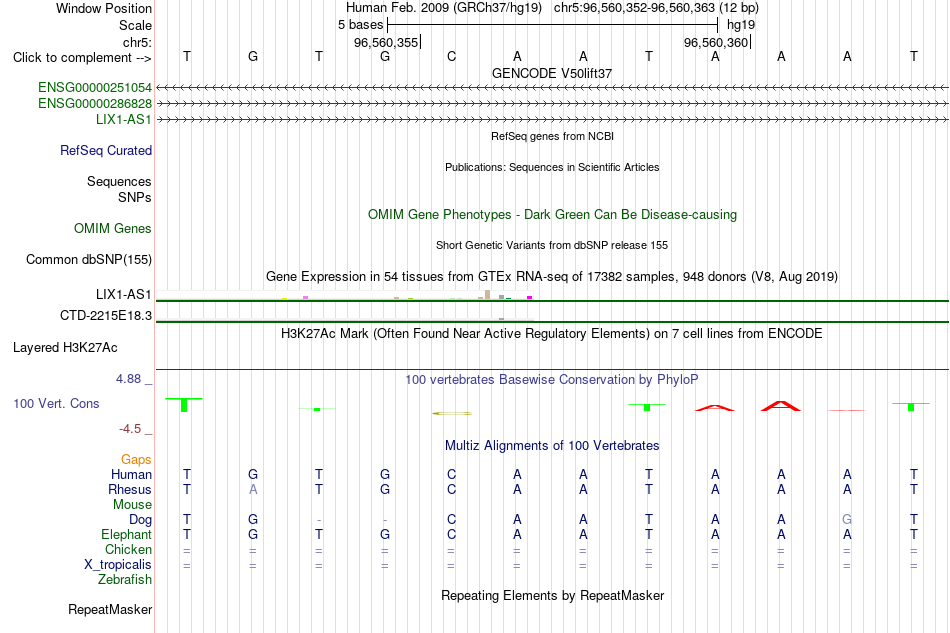Open the Common dbSNP(155) track label
The image size is (950, 633).
pos(89,259)
